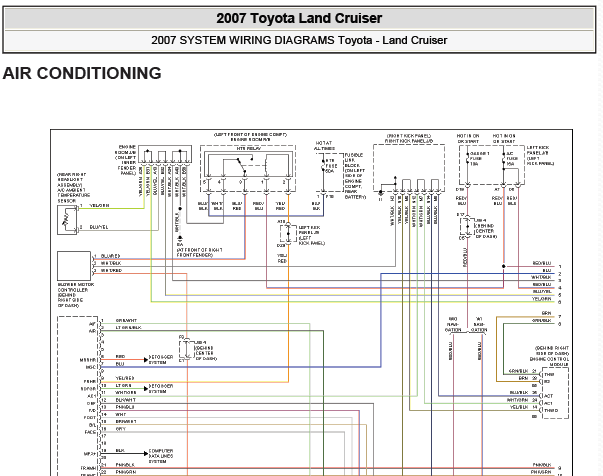The width and height of the screenshot is (603, 476).
Task: Click the ground symbol under right kick panel J/B
Action: (x=380, y=192)
